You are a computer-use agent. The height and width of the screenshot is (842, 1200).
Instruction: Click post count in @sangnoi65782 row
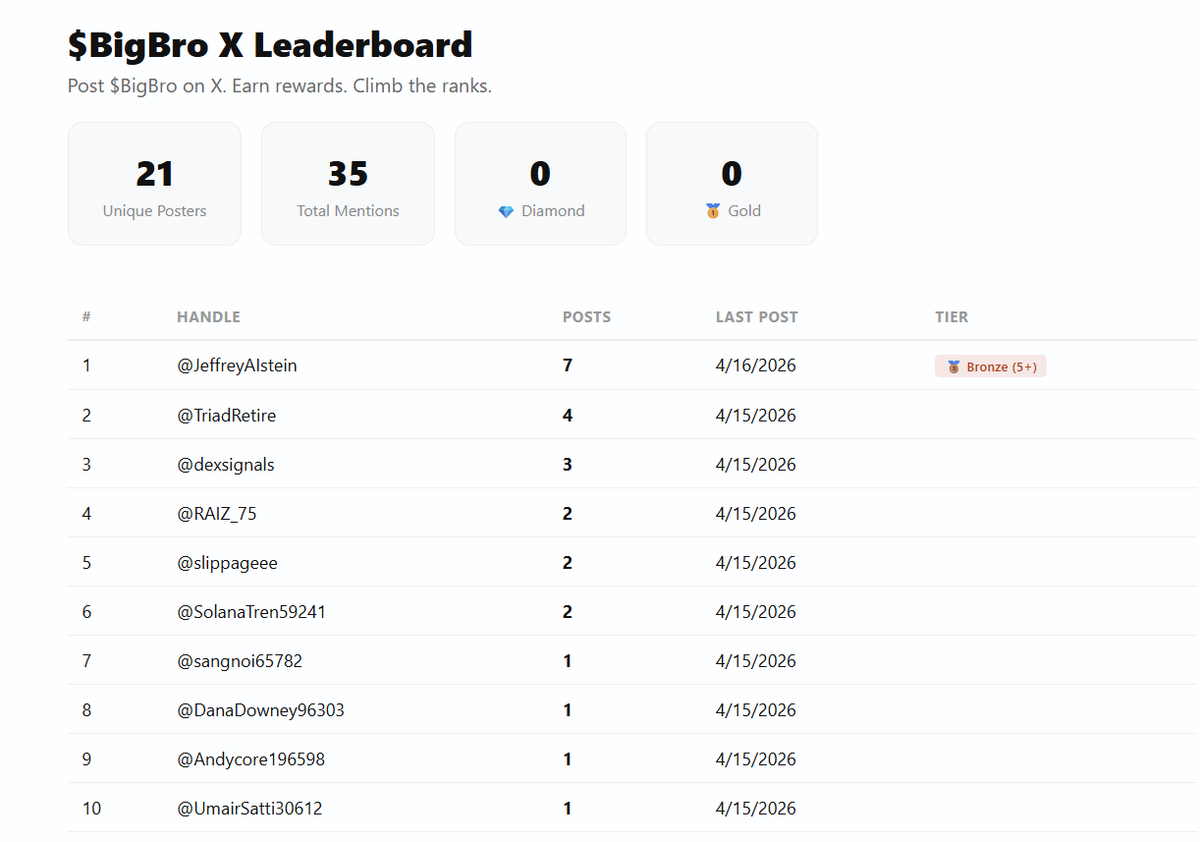coord(567,660)
